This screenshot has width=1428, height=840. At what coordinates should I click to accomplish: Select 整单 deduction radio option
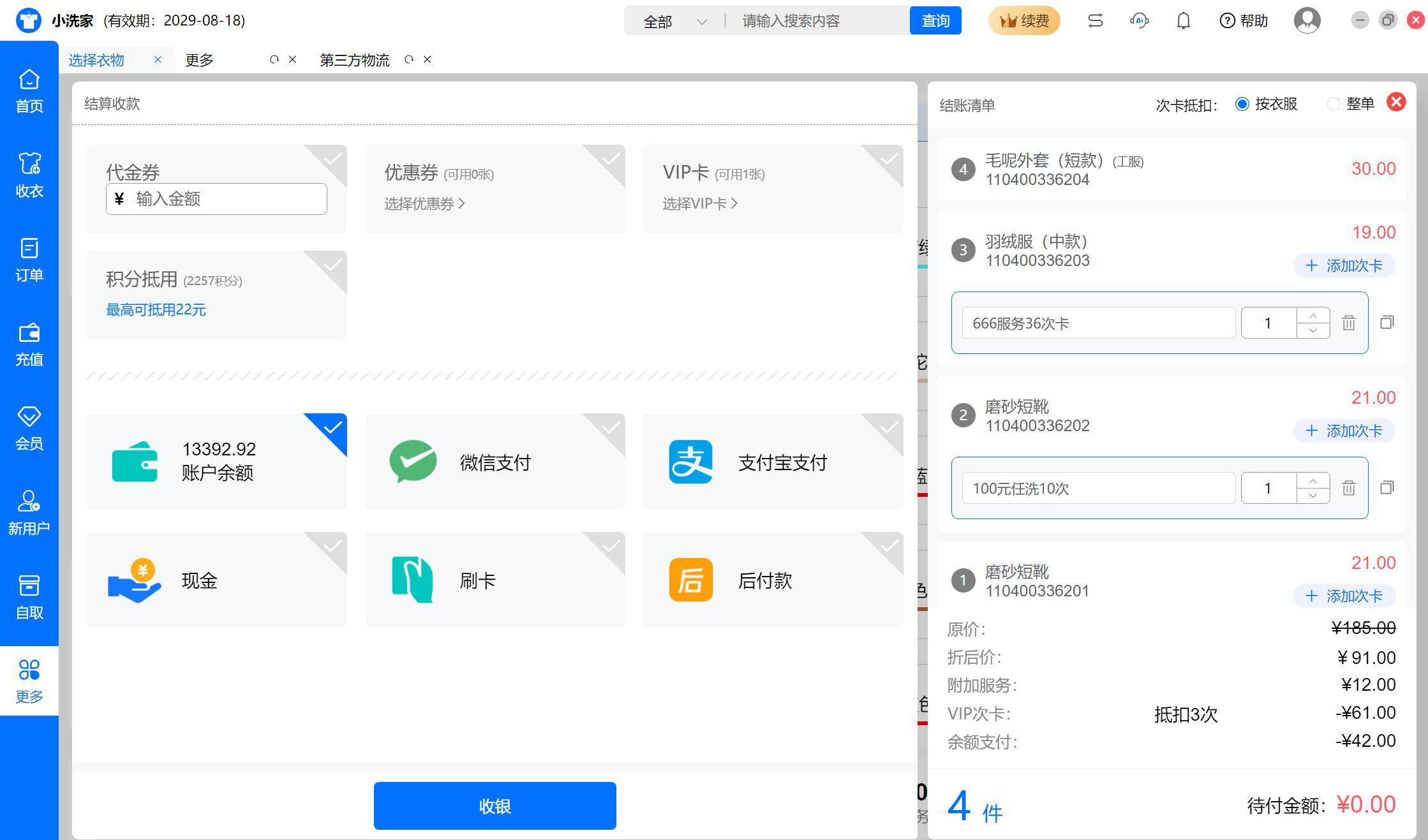click(1334, 104)
